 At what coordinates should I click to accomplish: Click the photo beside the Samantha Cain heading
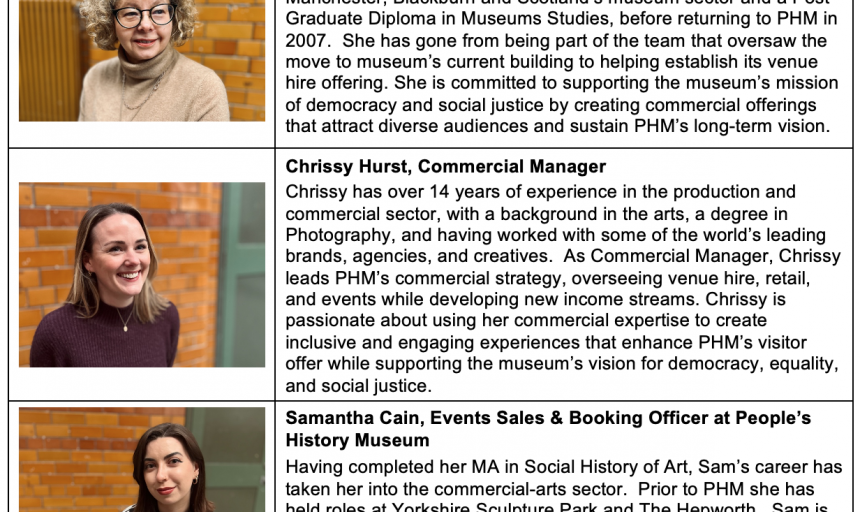click(142, 459)
